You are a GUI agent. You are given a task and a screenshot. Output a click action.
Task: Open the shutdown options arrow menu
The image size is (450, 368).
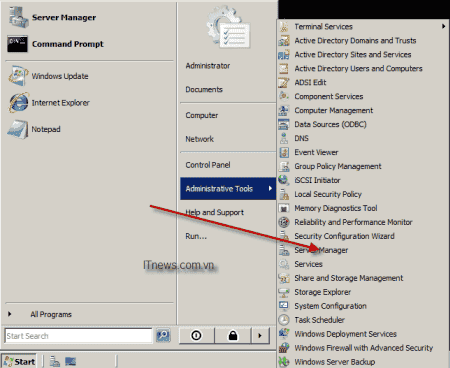260,335
